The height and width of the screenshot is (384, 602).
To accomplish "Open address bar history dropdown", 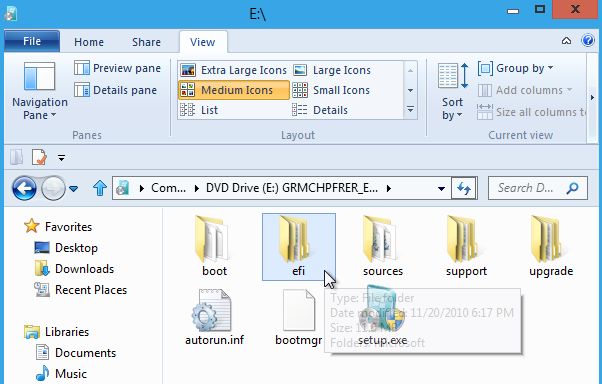I will tap(441, 189).
